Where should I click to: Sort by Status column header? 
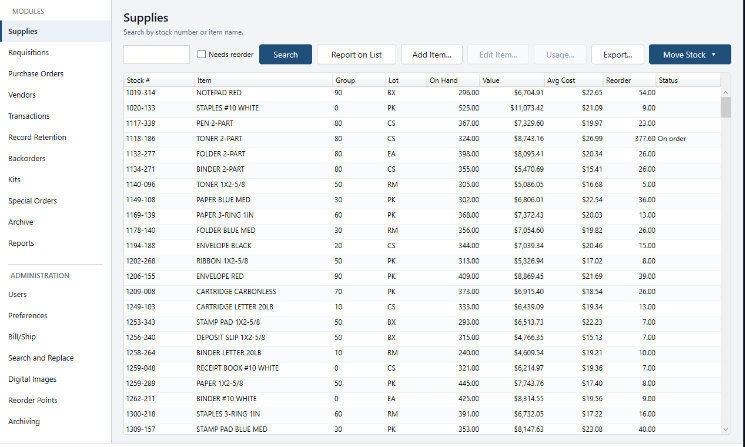[688, 80]
